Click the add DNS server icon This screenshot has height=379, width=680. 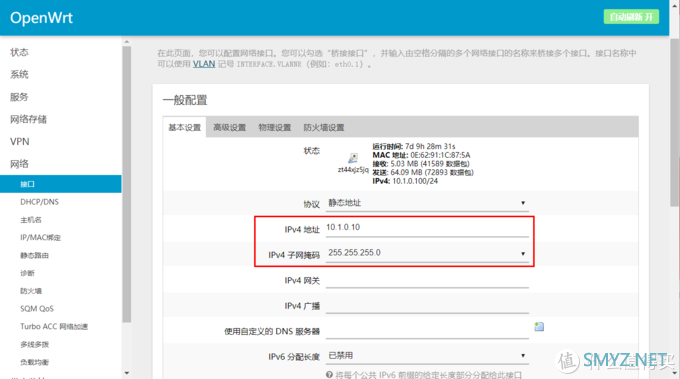(x=539, y=327)
